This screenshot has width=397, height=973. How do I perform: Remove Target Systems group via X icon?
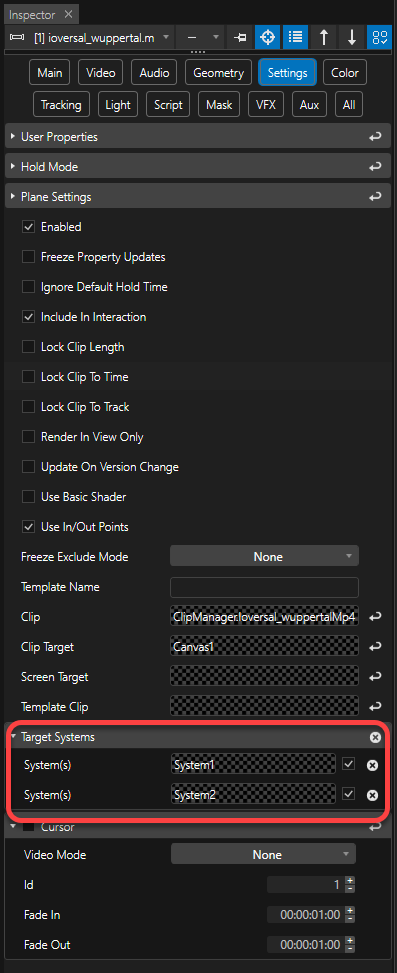tap(375, 737)
